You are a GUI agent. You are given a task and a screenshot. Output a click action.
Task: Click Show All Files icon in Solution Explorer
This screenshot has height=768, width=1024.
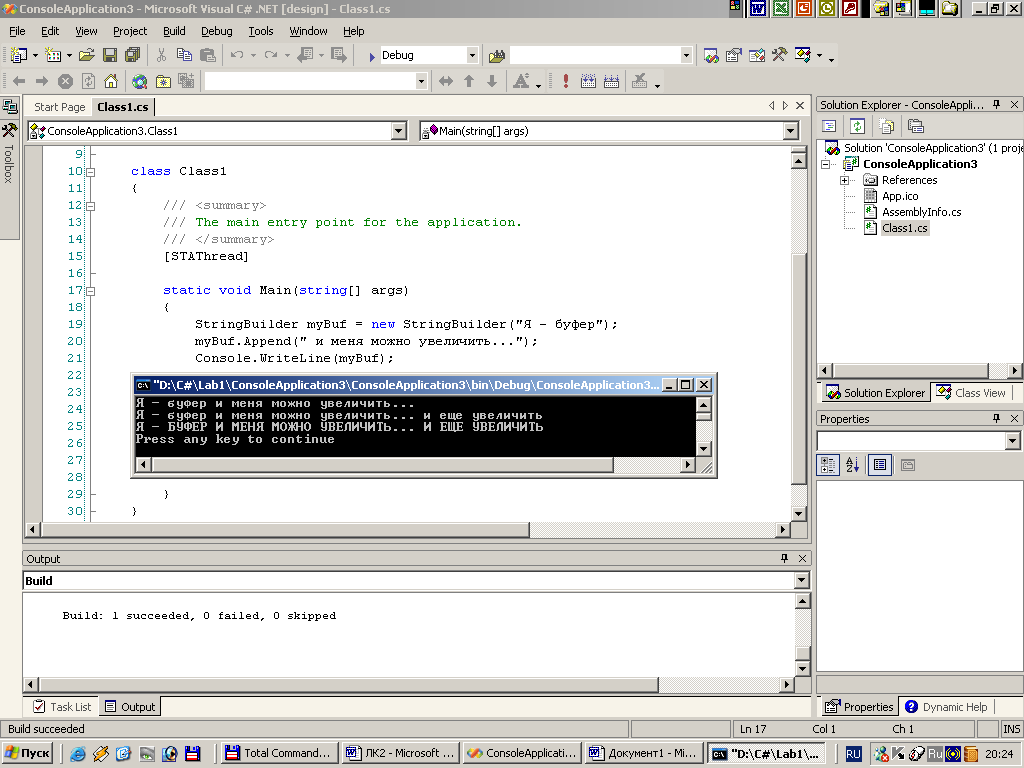[887, 126]
